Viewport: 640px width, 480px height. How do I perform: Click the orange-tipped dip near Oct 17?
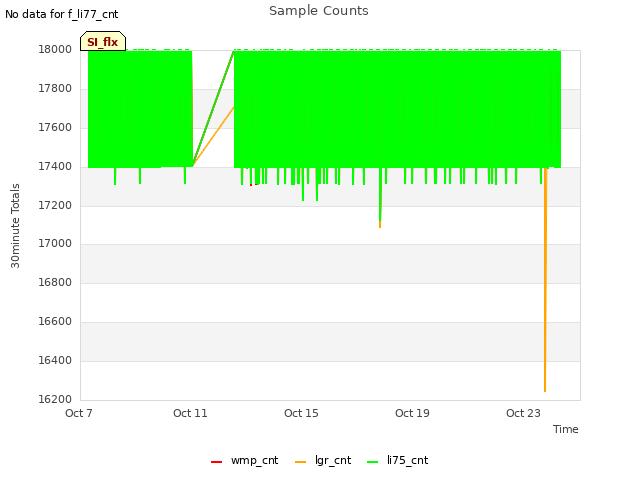(380, 224)
